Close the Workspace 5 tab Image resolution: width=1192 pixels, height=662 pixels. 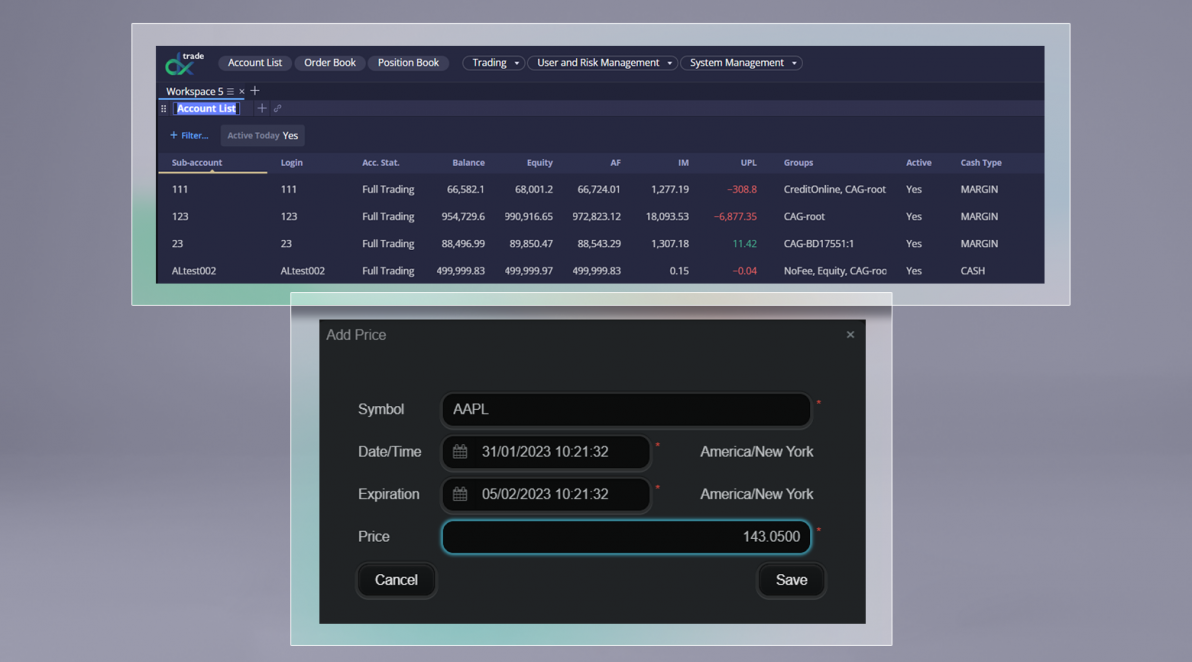tap(241, 91)
